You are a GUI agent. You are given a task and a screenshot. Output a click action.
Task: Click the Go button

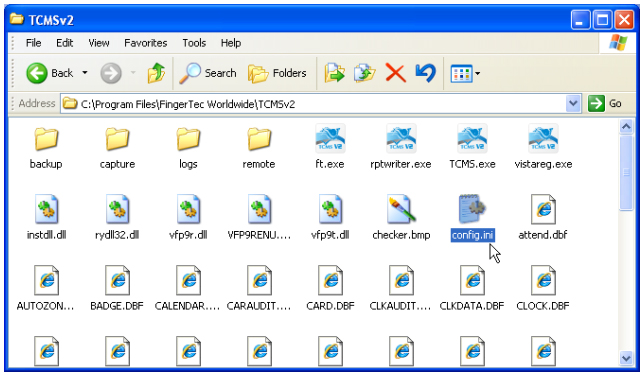pos(605,104)
